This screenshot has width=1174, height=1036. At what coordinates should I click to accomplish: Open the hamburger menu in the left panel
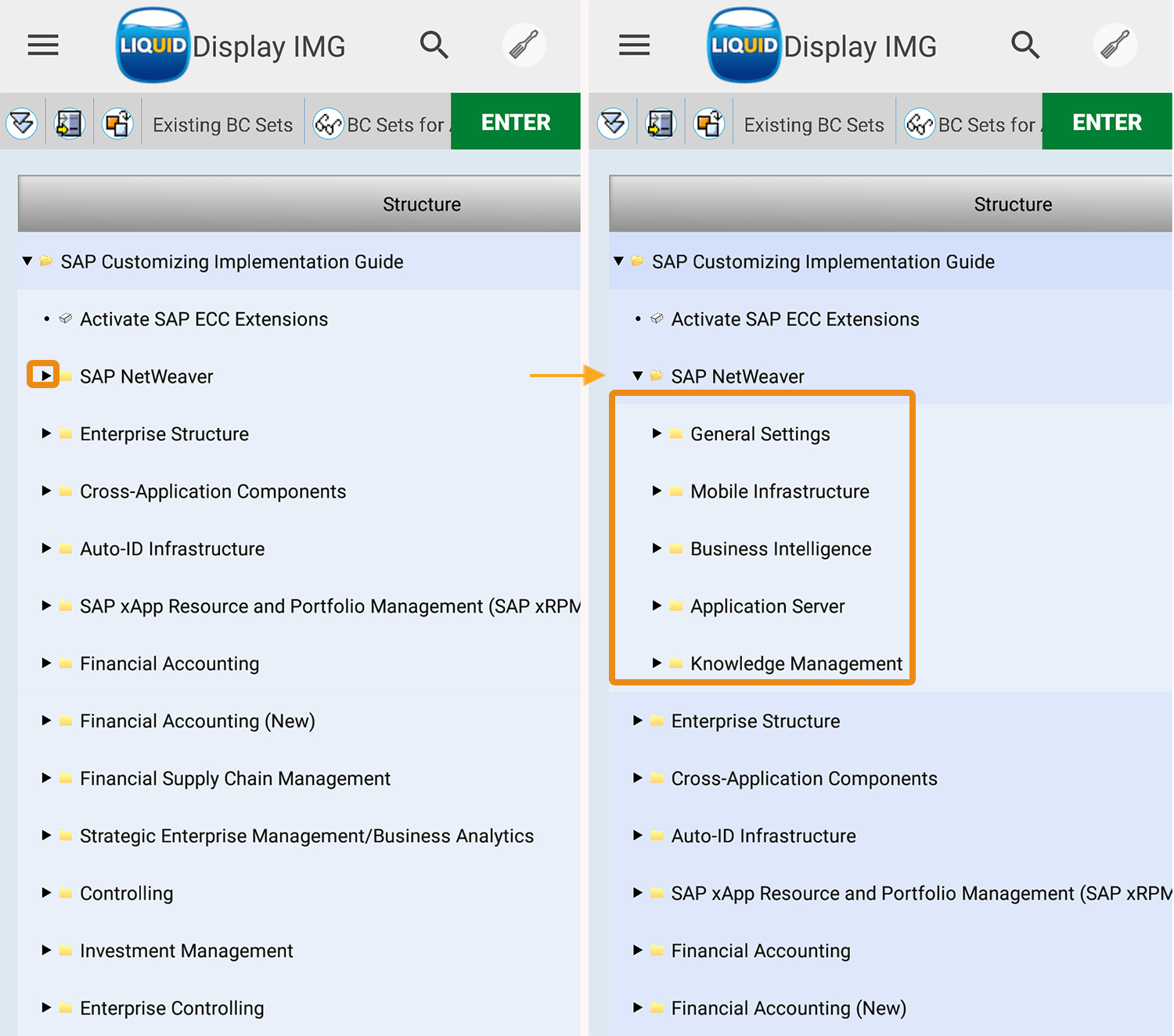[x=43, y=45]
